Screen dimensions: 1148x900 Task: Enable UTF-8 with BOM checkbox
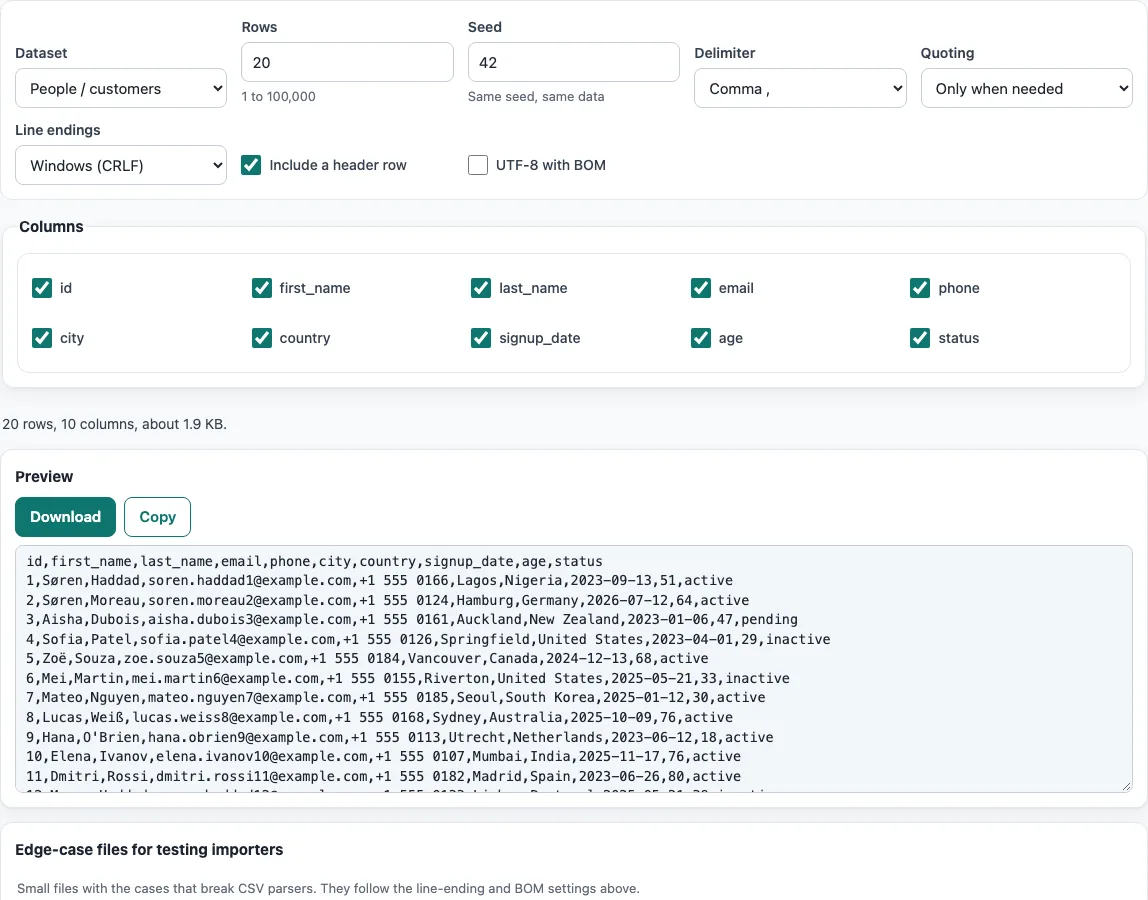tap(478, 165)
